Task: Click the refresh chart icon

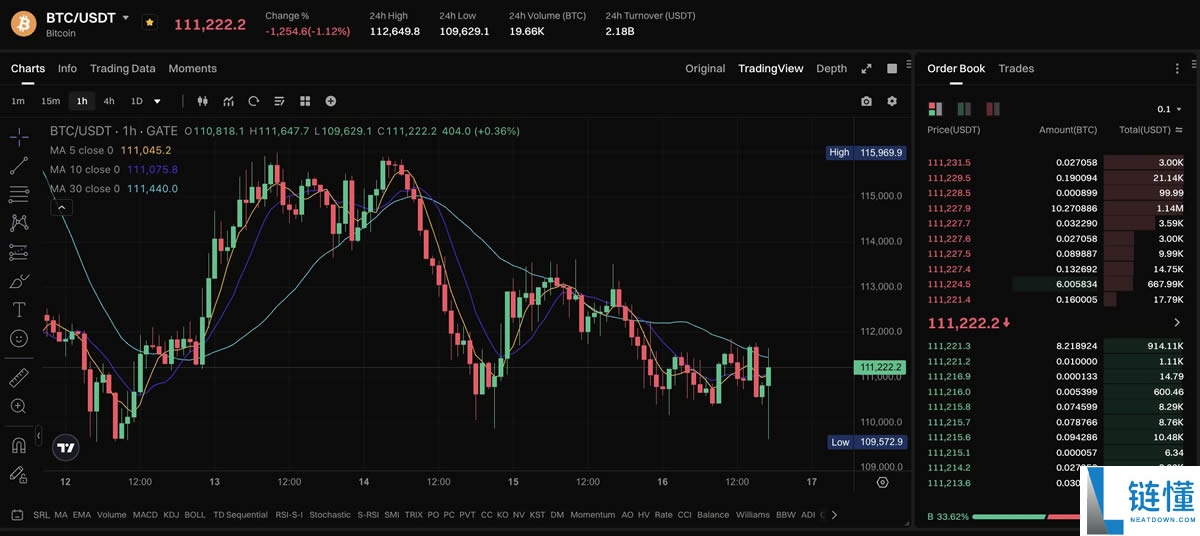Action: (x=254, y=101)
